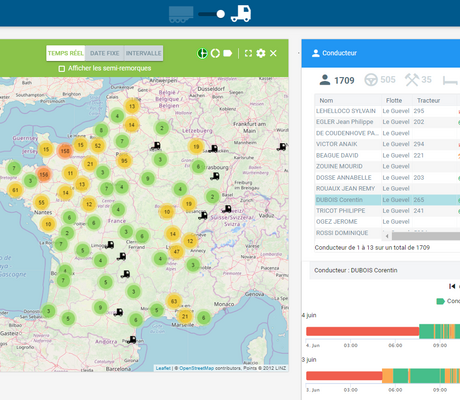The image size is (460, 400).
Task: Click the white circle marker mode icon
Action: click(215, 53)
